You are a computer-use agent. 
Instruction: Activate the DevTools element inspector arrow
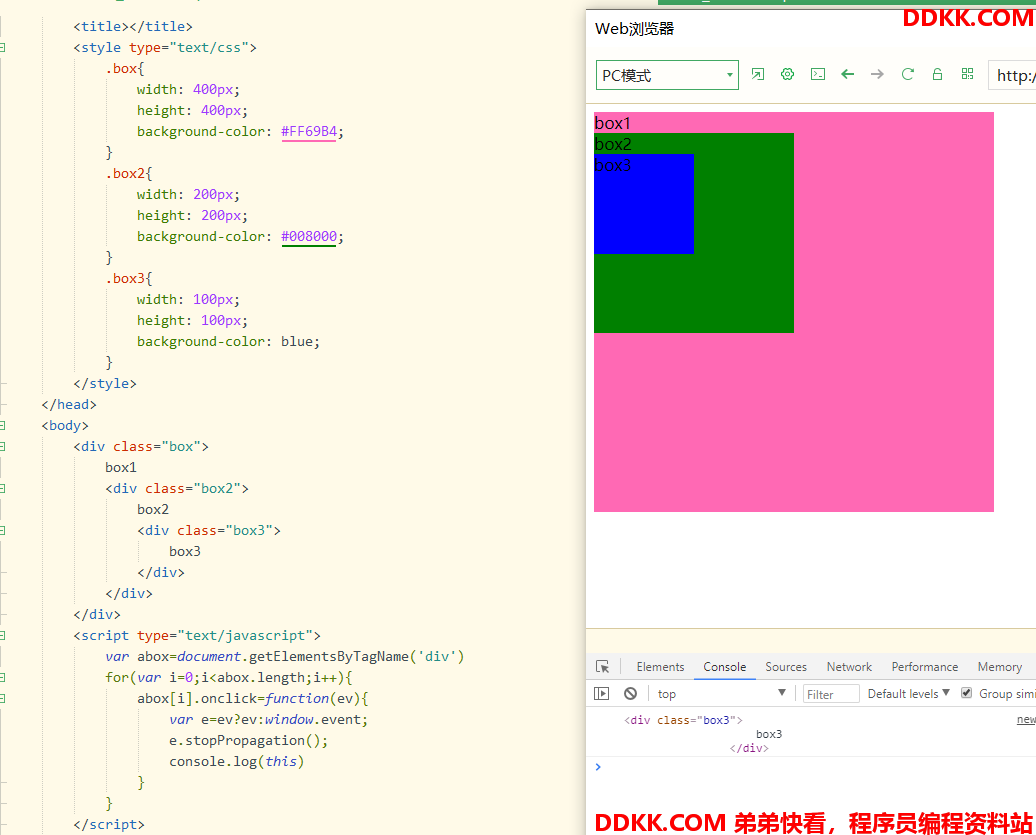click(x=603, y=667)
